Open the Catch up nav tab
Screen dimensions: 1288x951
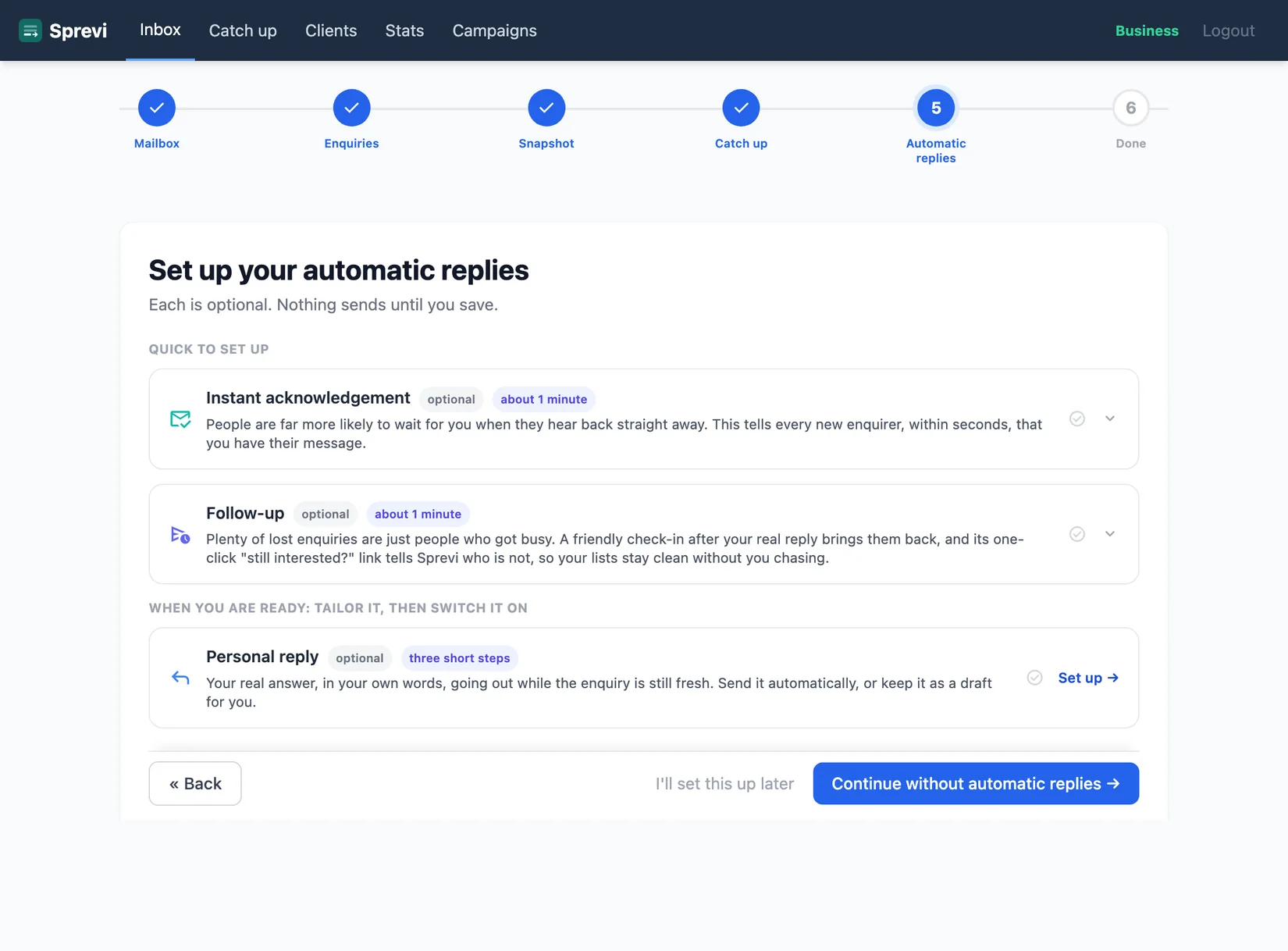(x=243, y=30)
